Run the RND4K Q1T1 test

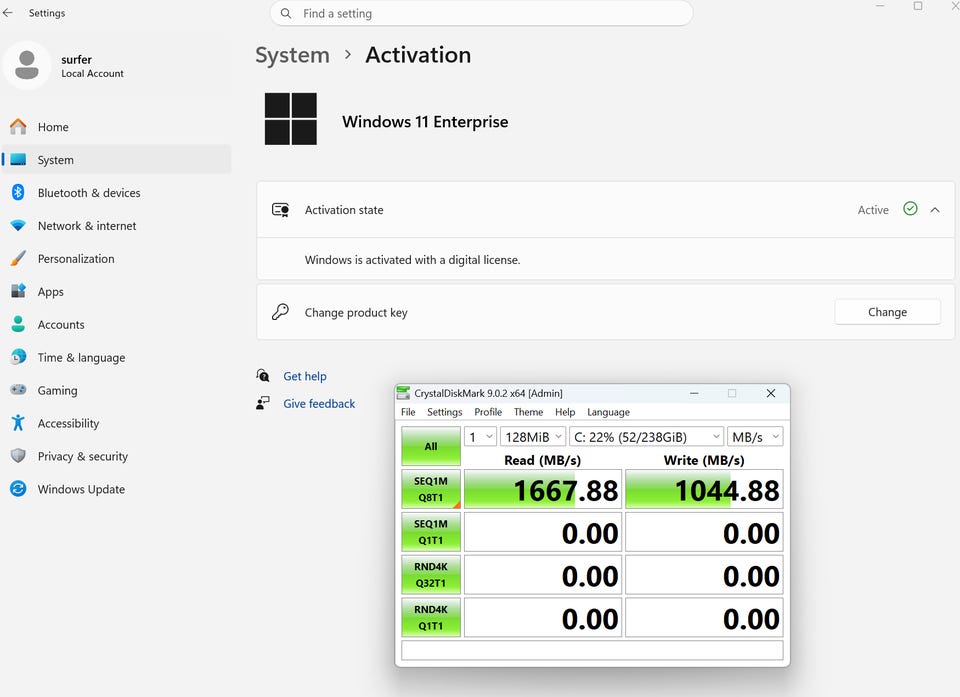(x=431, y=617)
